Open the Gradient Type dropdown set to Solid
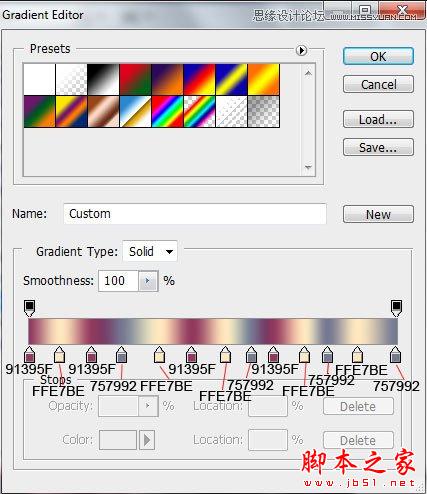 coord(150,251)
